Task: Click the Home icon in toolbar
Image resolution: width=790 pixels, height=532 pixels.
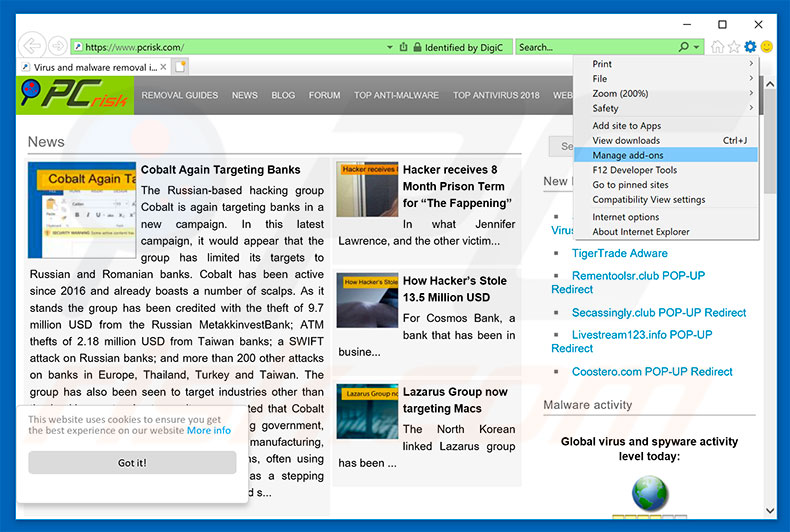Action: coord(717,47)
